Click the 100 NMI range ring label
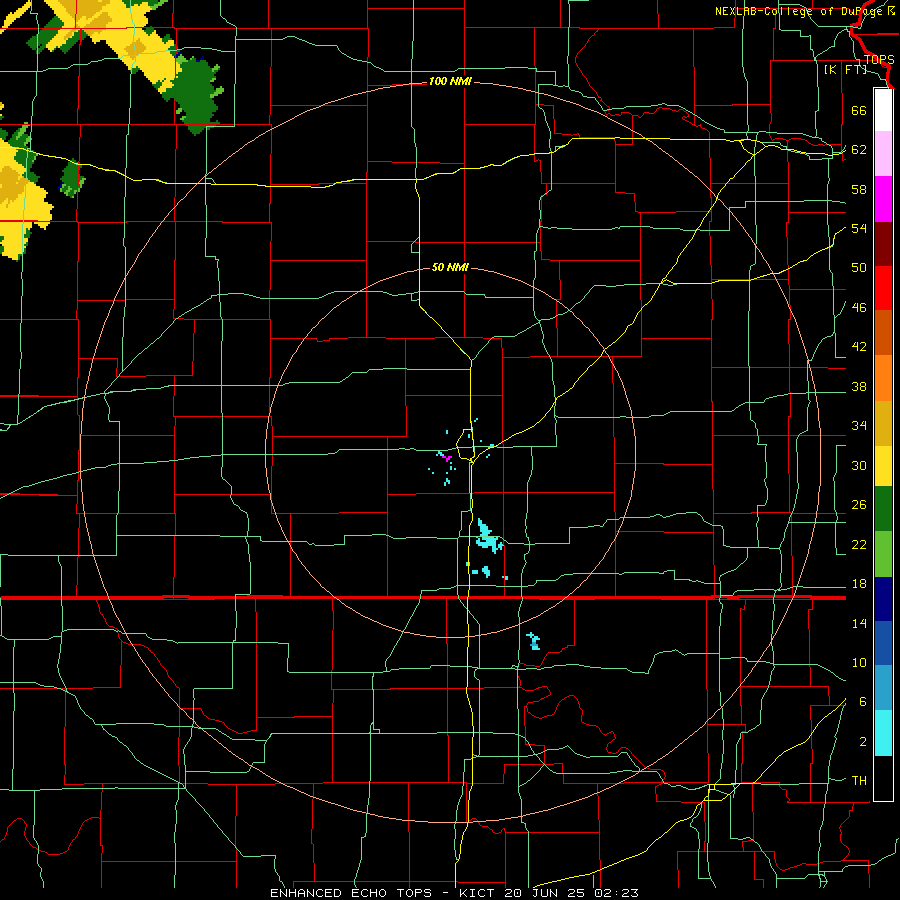Viewport: 900px width, 900px height. tap(450, 82)
